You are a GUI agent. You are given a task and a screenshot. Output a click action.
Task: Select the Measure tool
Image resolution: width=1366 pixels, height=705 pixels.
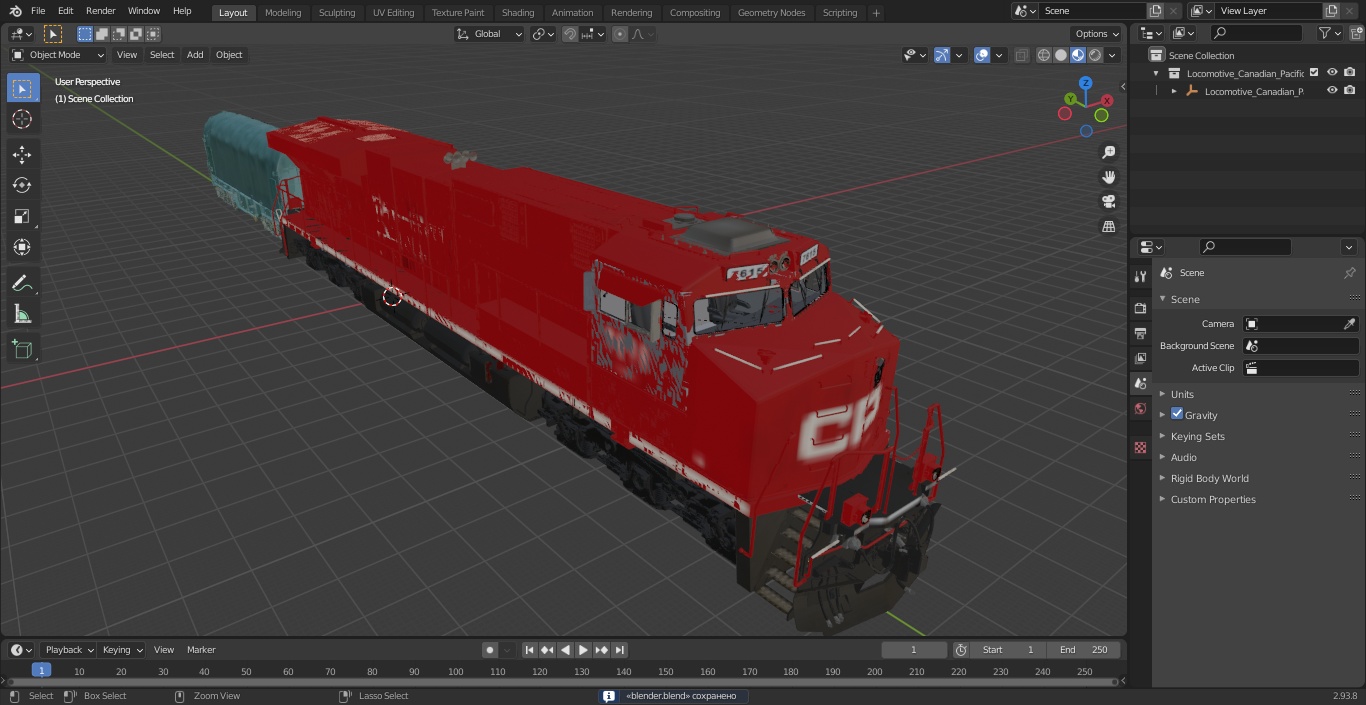(22, 315)
